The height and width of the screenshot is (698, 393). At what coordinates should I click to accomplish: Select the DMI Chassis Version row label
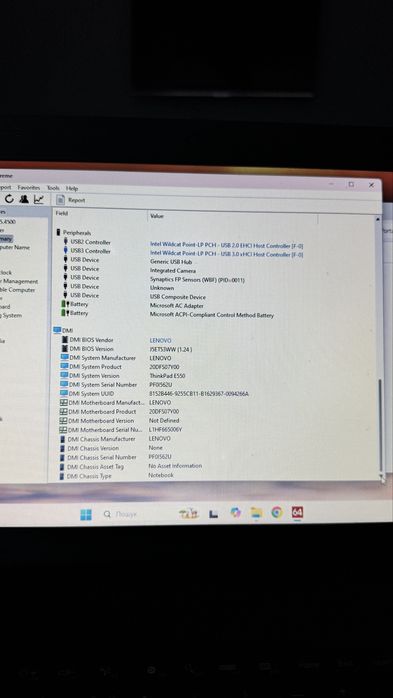click(x=93, y=448)
